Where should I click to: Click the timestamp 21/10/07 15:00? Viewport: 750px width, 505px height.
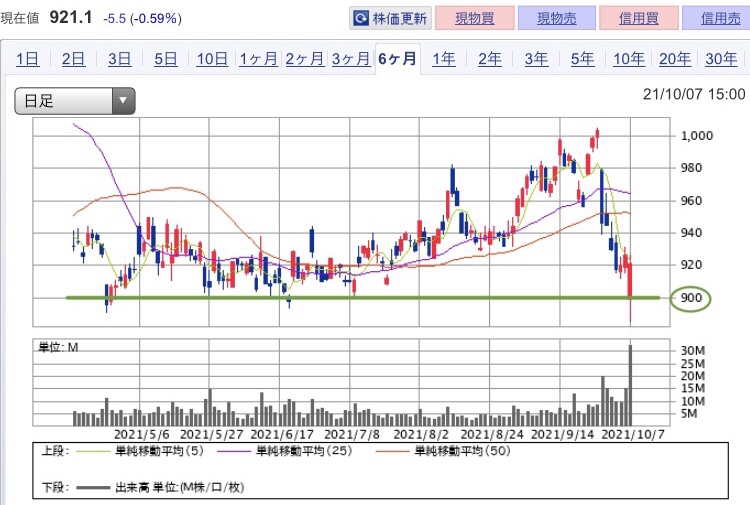[694, 94]
